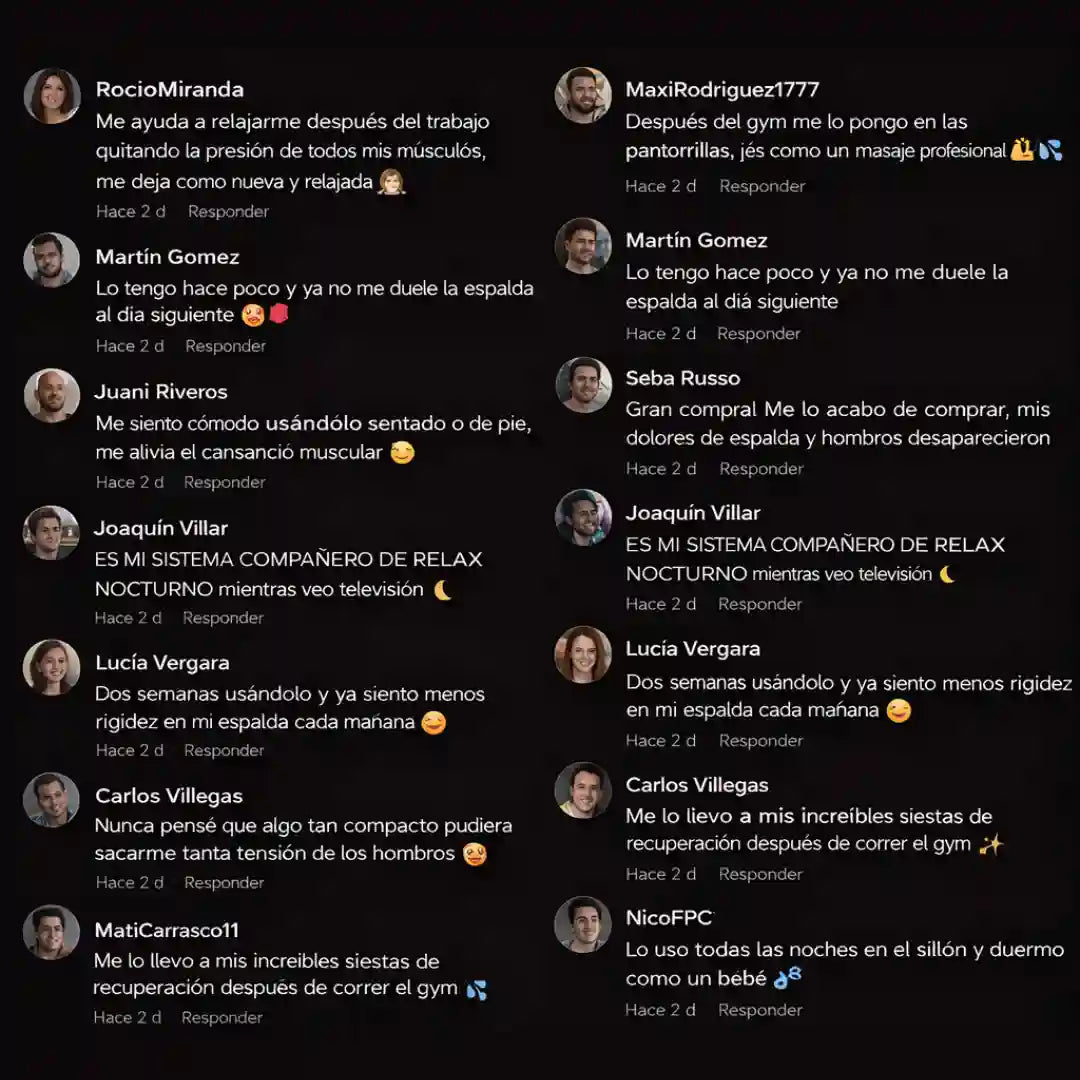Click the username Joaquín Villar
Viewport: 1080px width, 1080px height.
tap(160, 528)
